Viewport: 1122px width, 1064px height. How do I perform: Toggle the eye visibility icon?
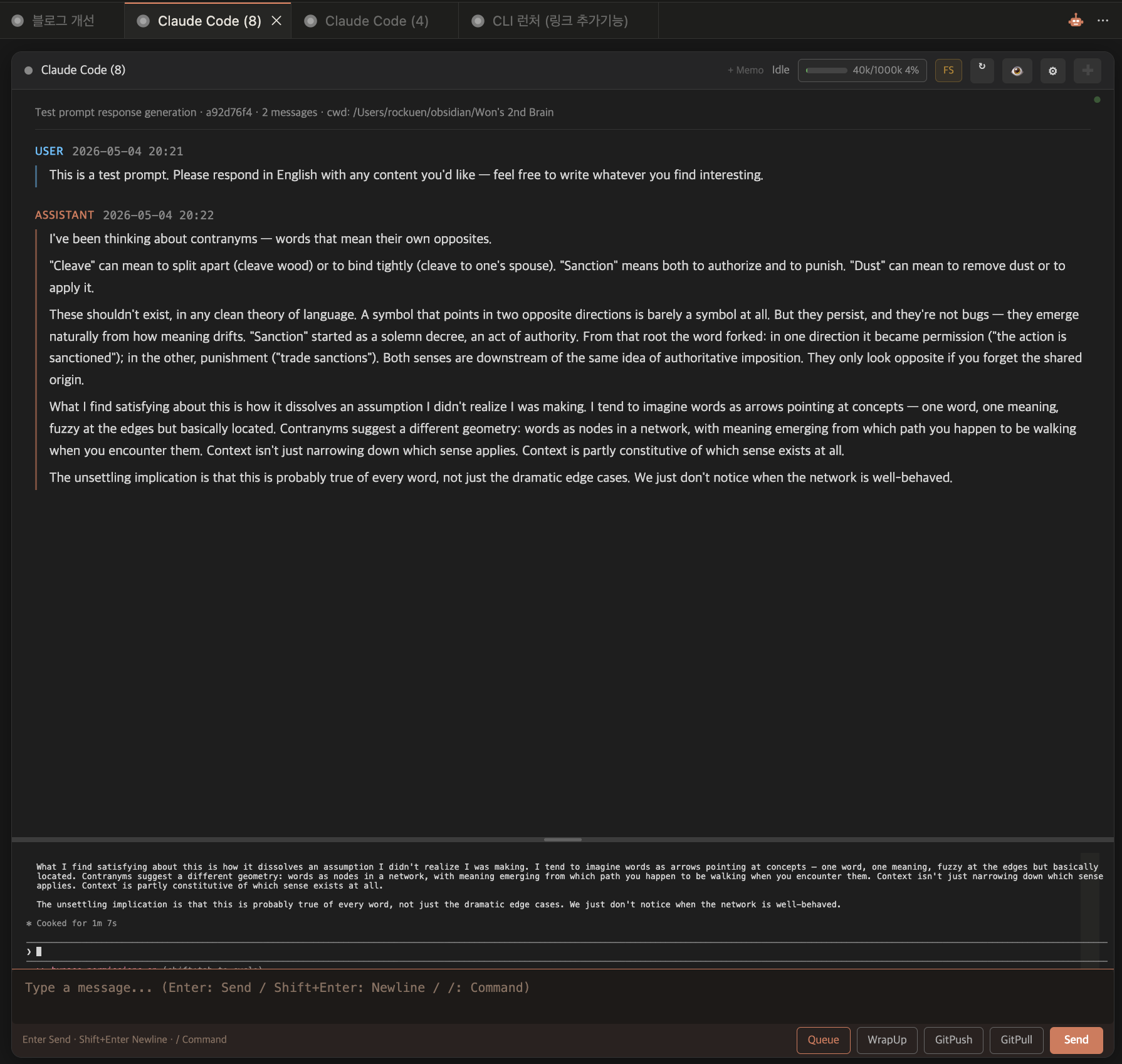pyautogui.click(x=1017, y=70)
